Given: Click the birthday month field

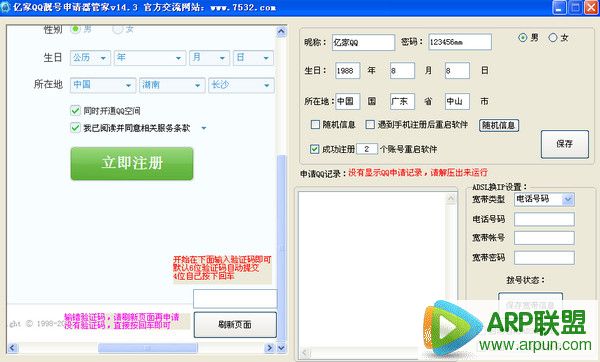Looking at the screenshot, I should click(x=402, y=71).
